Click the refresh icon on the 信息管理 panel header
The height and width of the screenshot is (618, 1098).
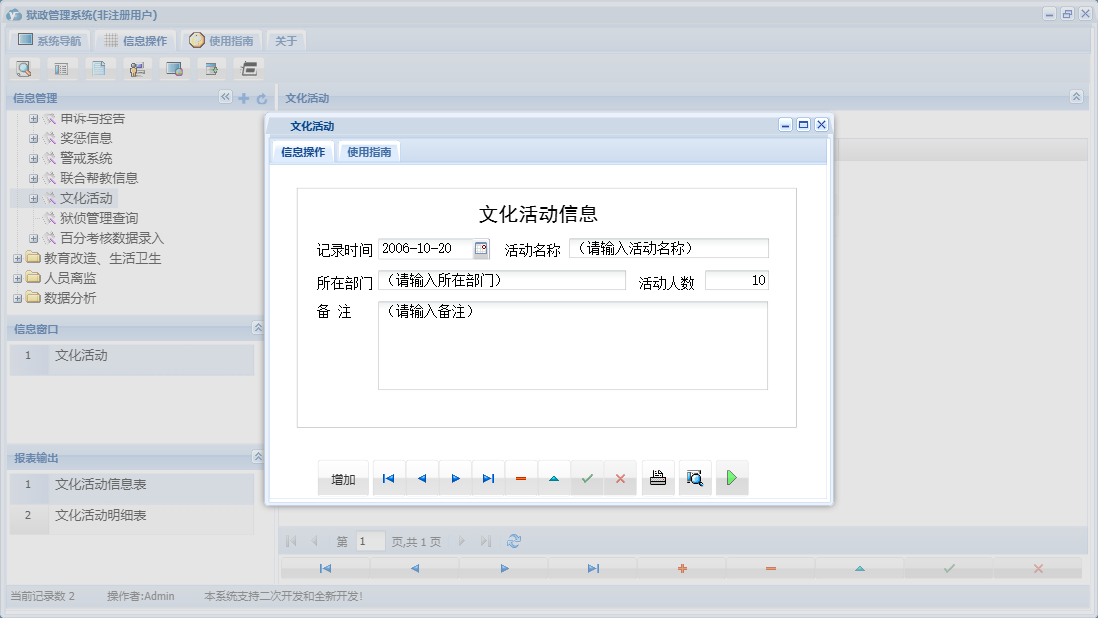point(260,97)
